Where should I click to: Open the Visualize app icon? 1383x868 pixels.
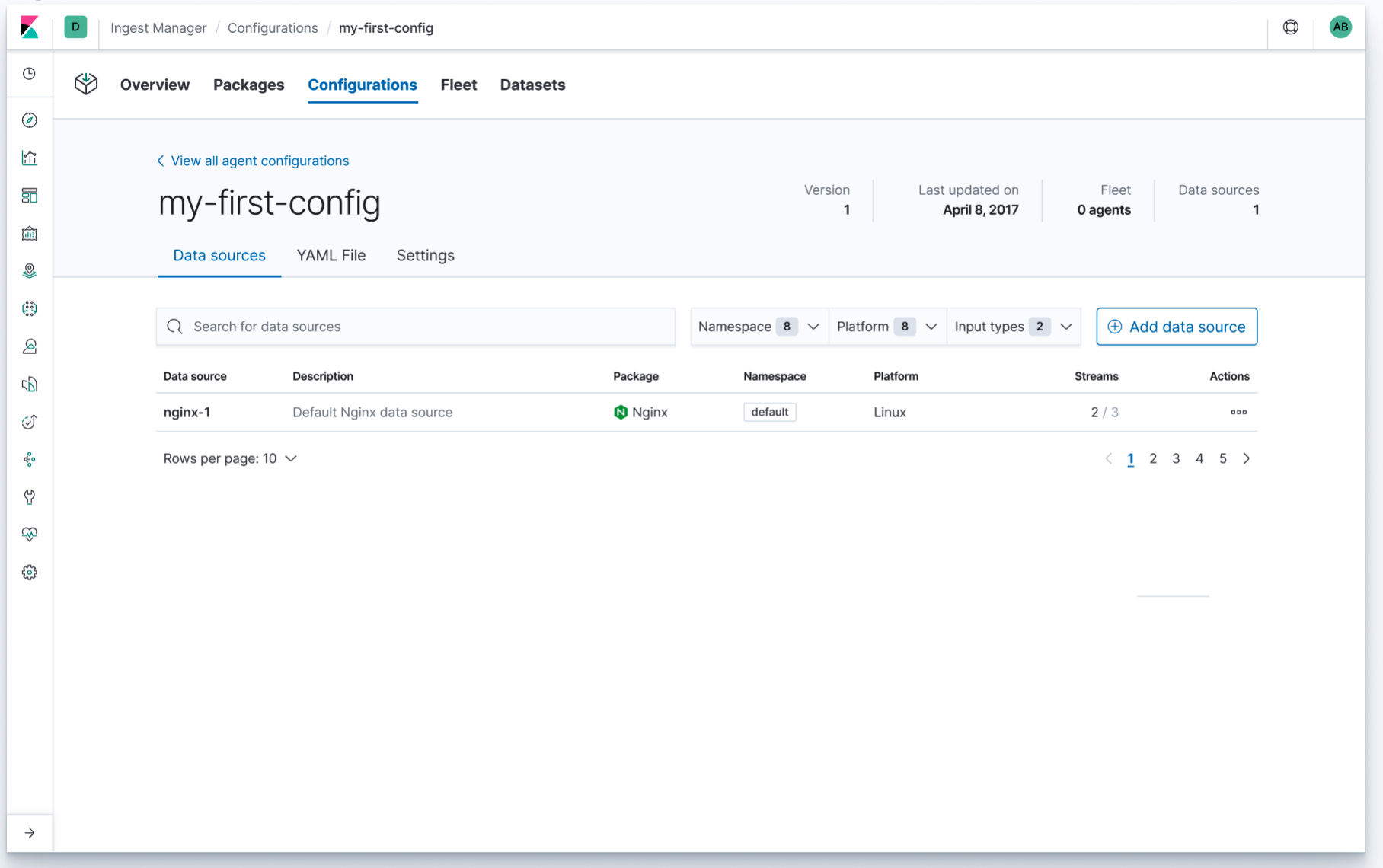coord(29,158)
